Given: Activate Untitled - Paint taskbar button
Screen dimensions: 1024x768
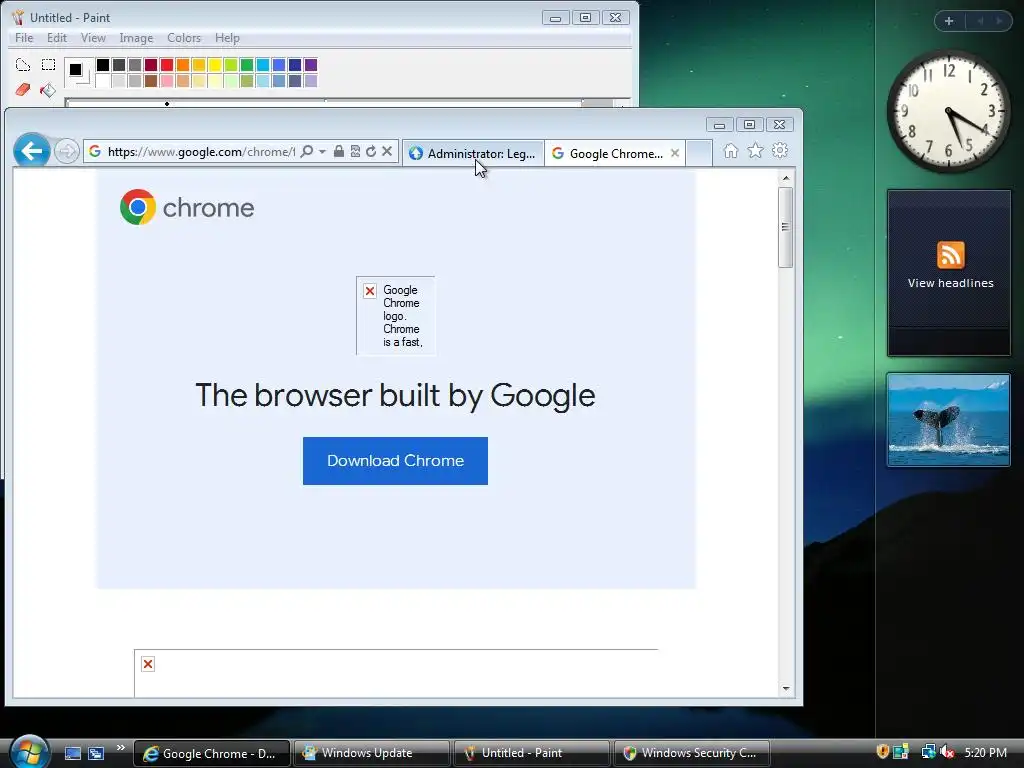Looking at the screenshot, I should 532,753.
